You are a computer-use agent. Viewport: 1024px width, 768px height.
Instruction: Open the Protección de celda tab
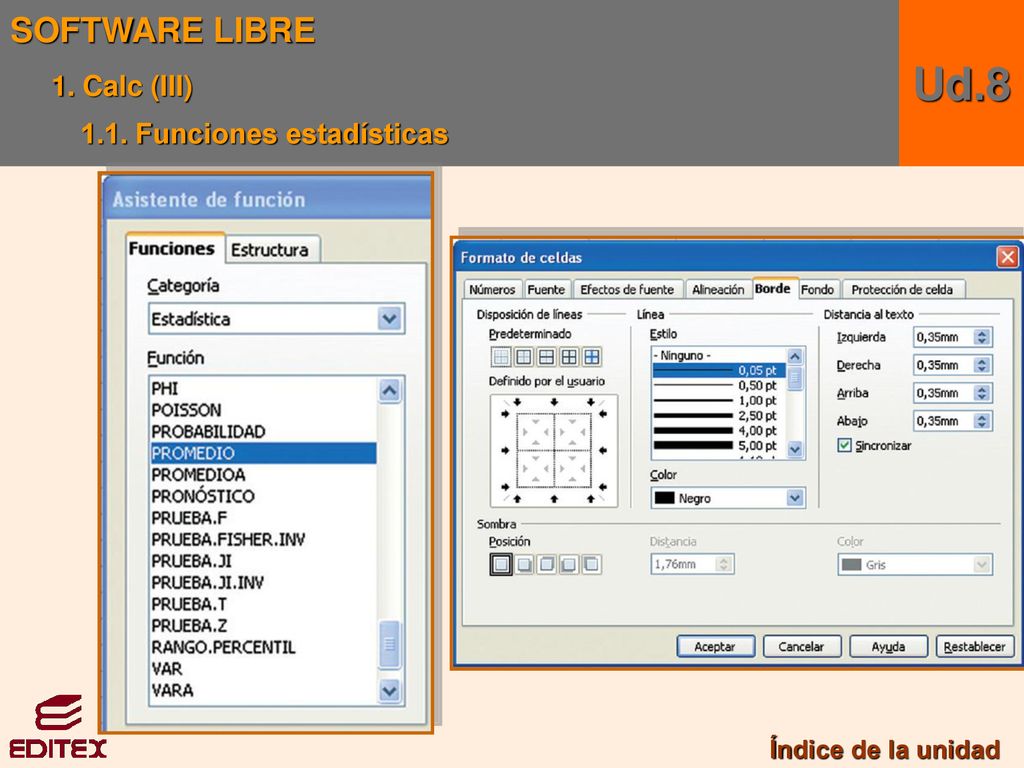[903, 289]
